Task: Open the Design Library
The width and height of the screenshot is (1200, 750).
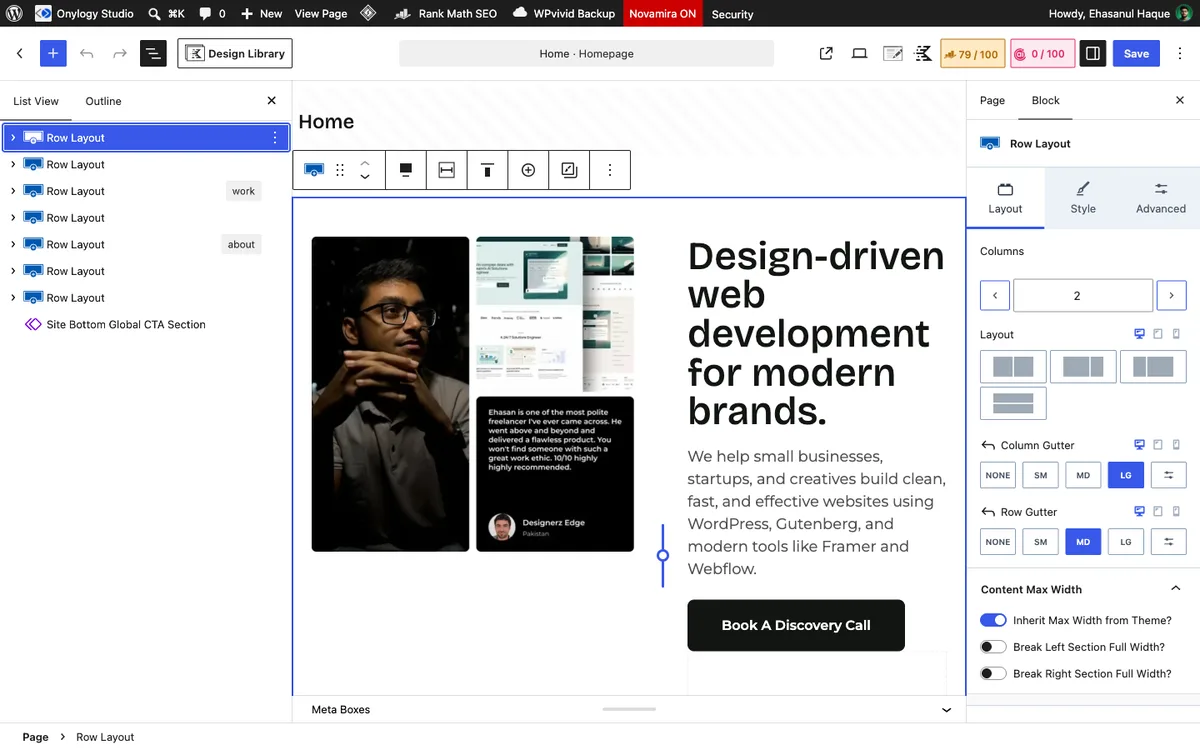Action: (235, 53)
